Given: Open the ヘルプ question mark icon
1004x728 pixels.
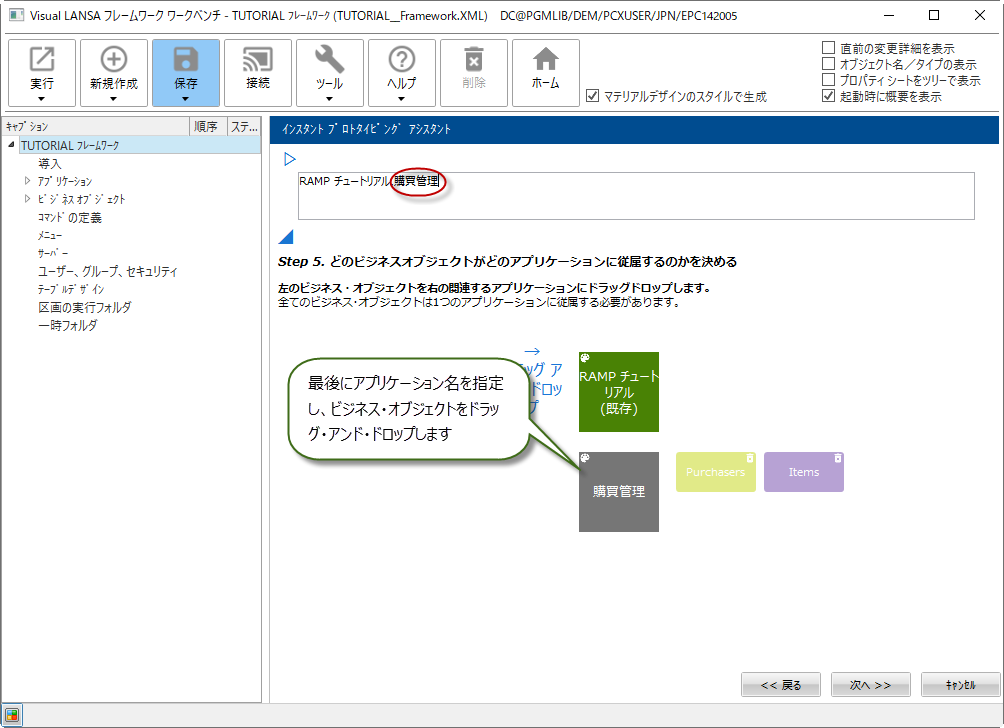Looking at the screenshot, I should 401,59.
